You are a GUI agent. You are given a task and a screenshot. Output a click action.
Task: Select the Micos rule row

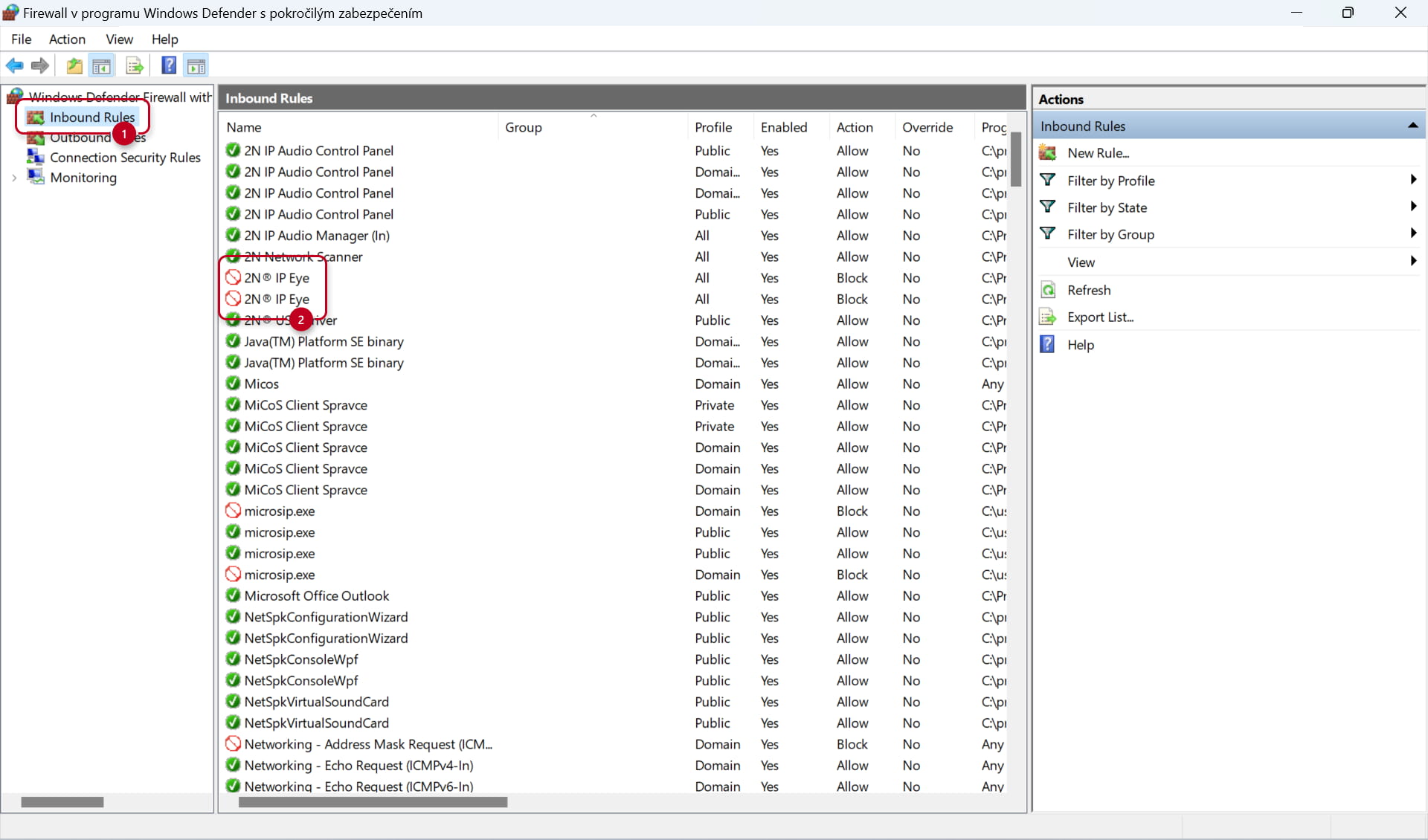616,384
